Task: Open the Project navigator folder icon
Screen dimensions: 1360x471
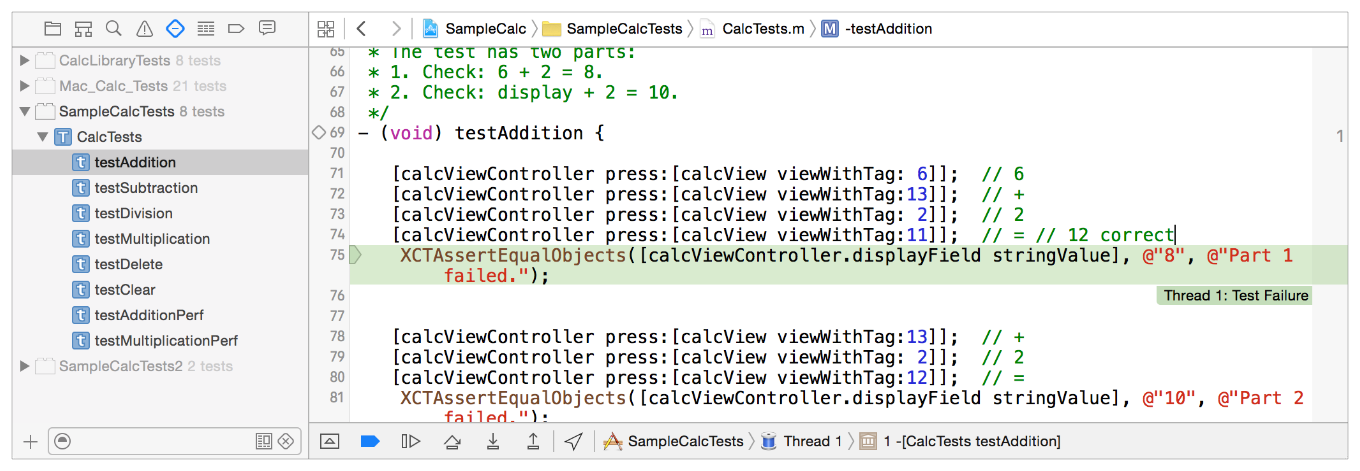Action: tap(53, 28)
